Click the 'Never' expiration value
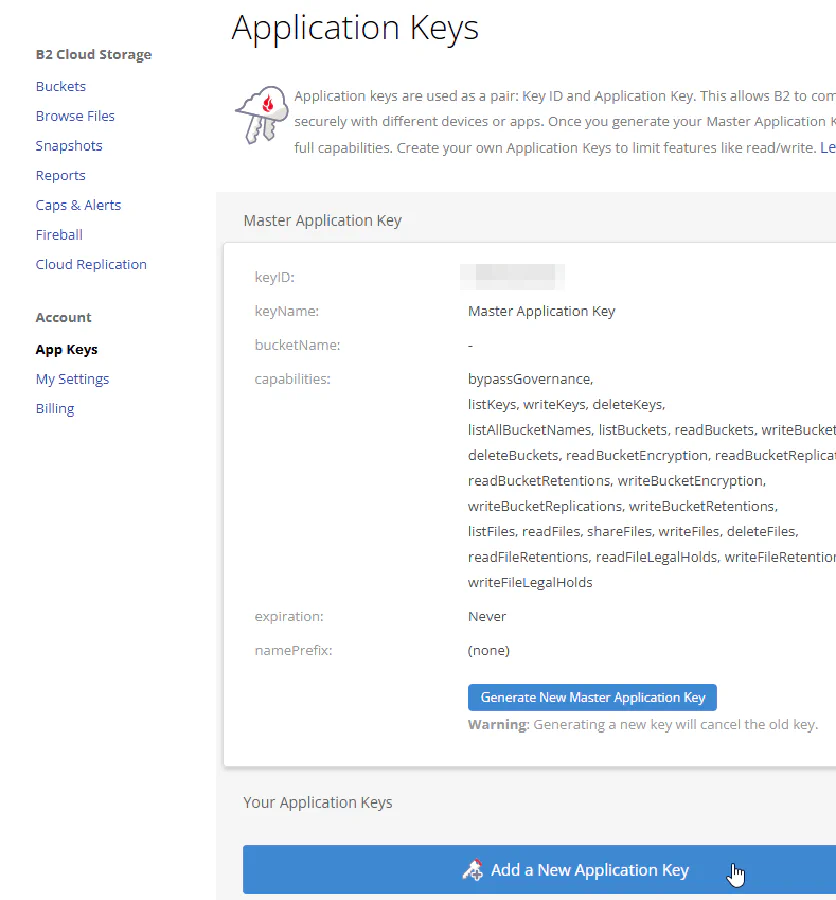This screenshot has height=900, width=836. click(x=487, y=616)
